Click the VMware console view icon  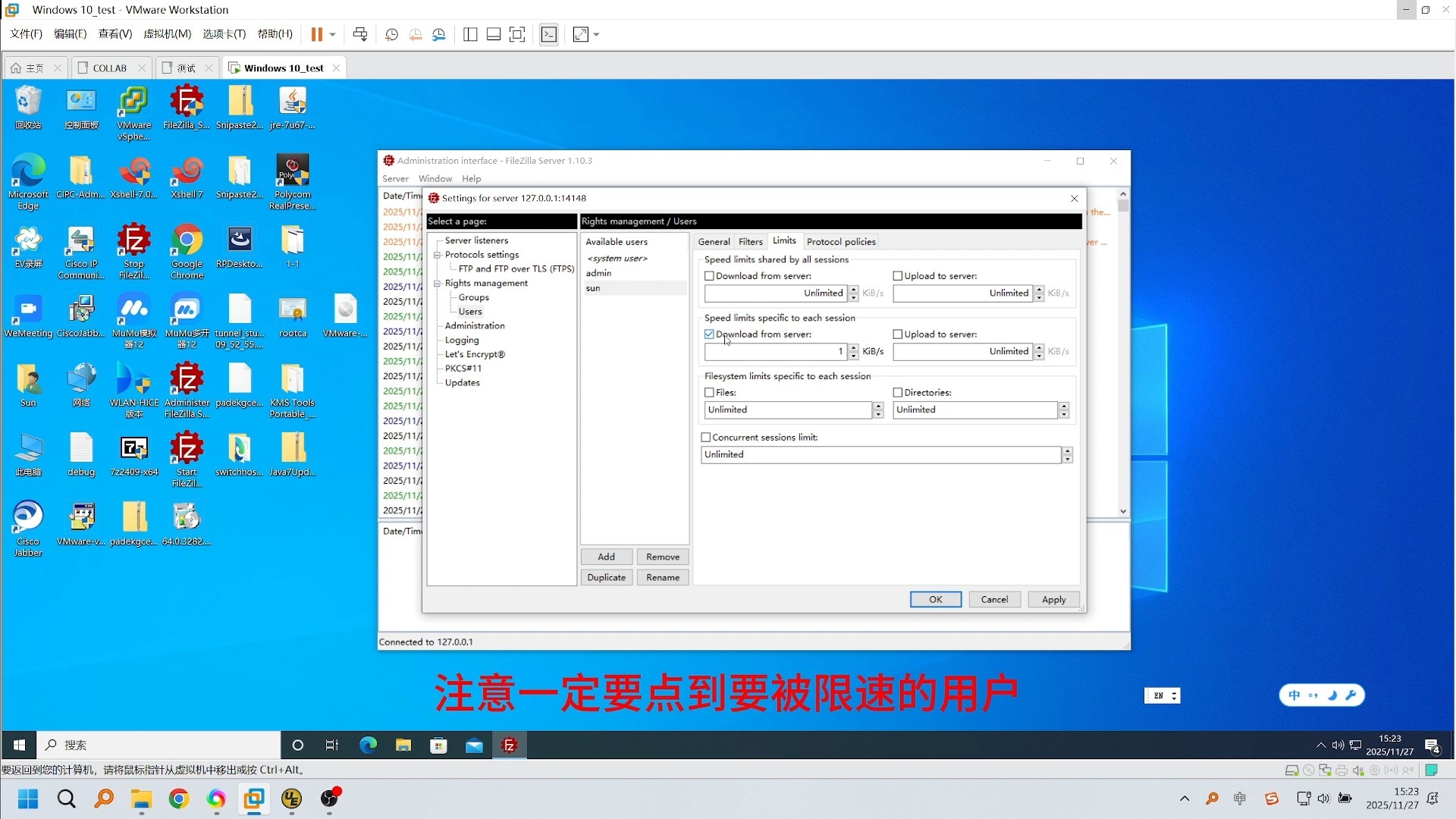(x=549, y=34)
